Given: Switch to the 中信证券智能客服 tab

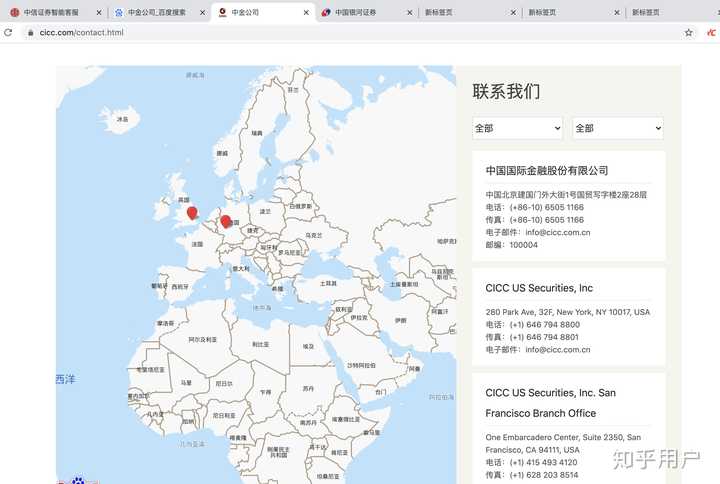Looking at the screenshot, I should click(x=51, y=12).
